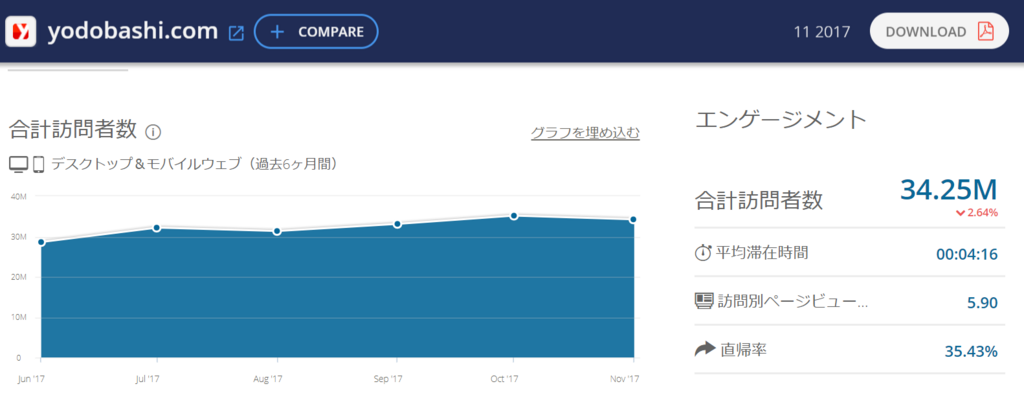This screenshot has width=1024, height=395.
Task: Click the グラフを埋め込む link
Action: tap(585, 133)
